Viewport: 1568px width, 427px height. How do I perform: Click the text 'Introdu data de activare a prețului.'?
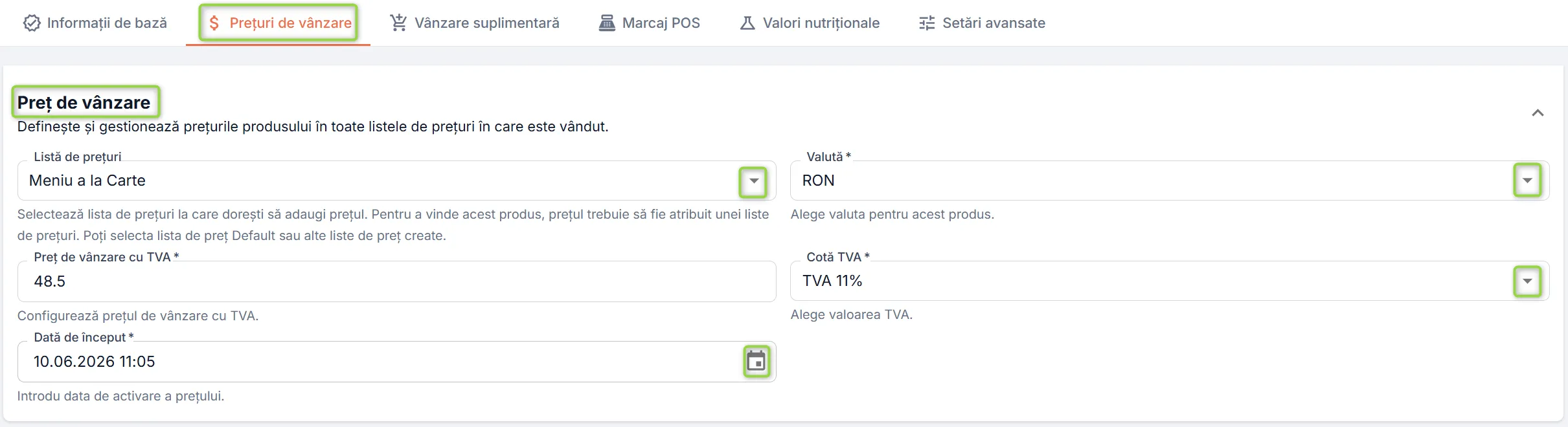point(121,396)
